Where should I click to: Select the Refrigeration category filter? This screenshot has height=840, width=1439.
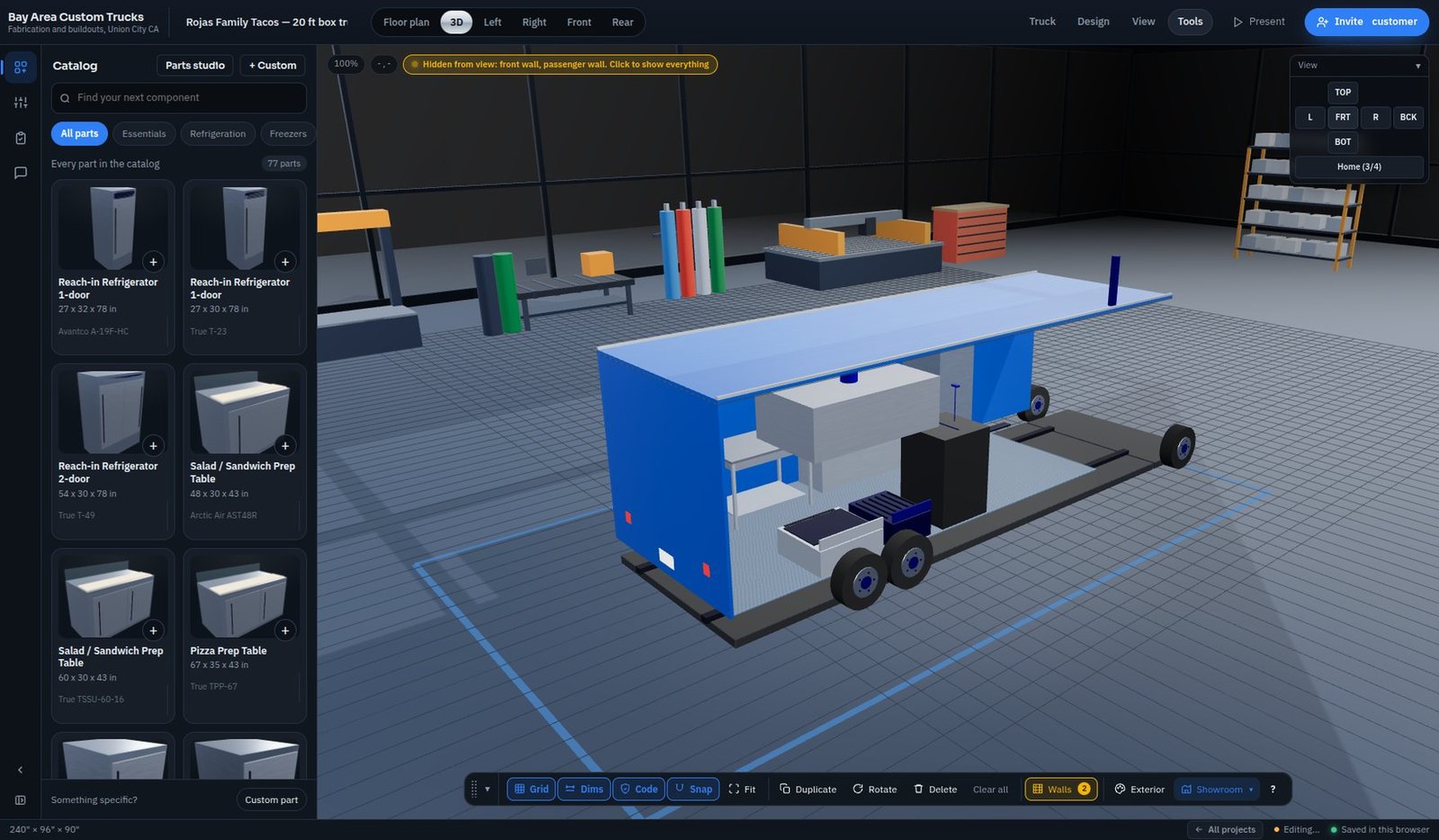(218, 134)
